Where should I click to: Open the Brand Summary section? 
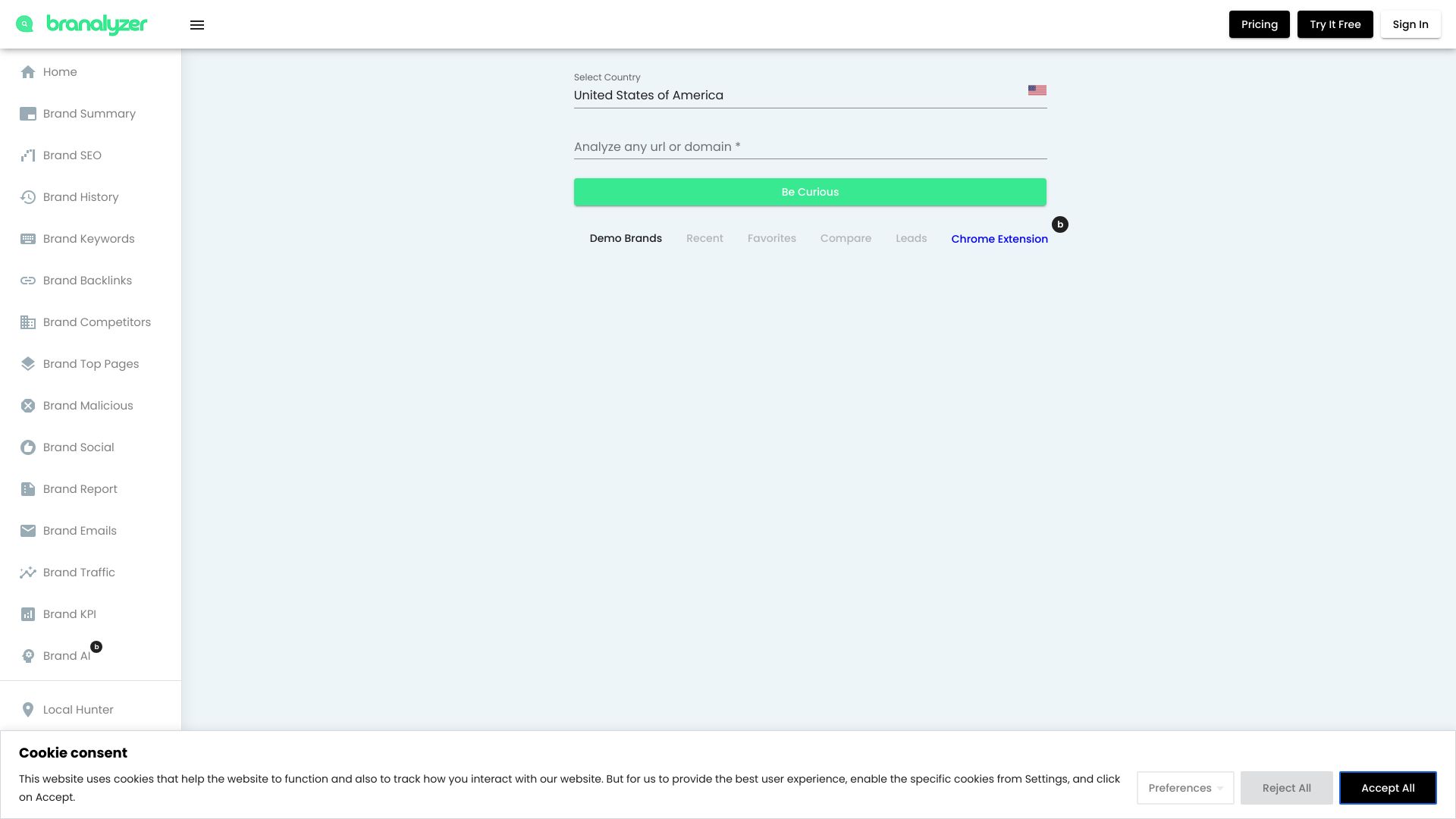click(89, 113)
